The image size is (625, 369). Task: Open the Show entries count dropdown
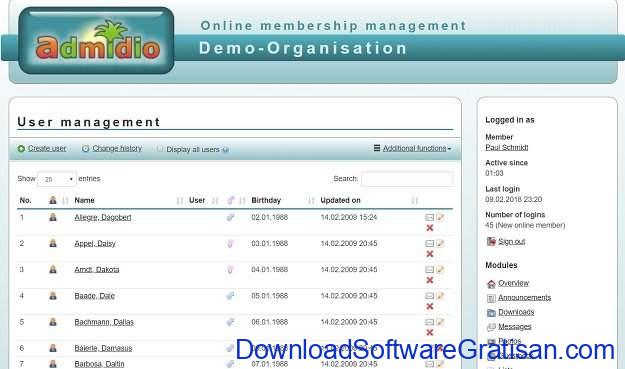(x=57, y=179)
